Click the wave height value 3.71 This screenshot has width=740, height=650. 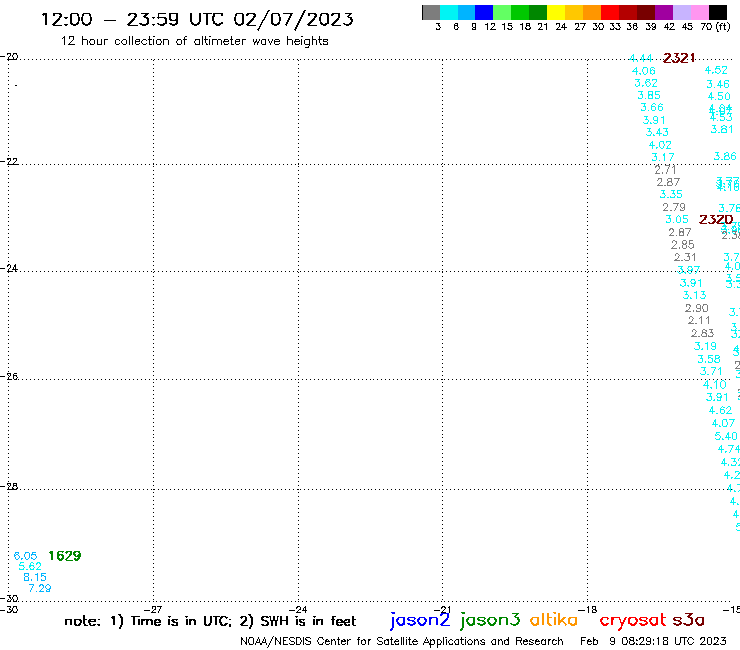point(711,371)
